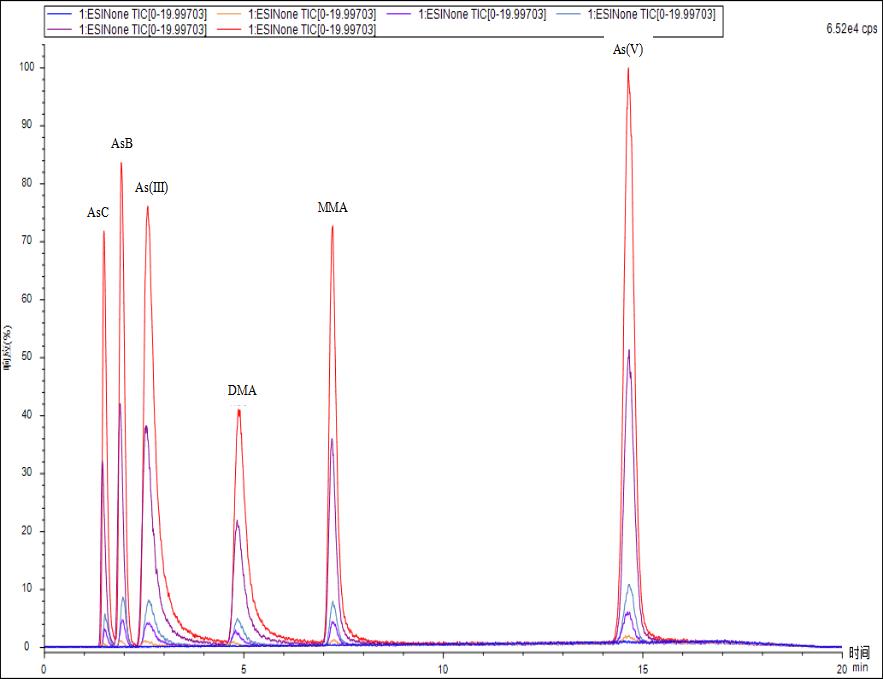Click the top of the red MMA peak
884x679 pixels.
coord(332,226)
